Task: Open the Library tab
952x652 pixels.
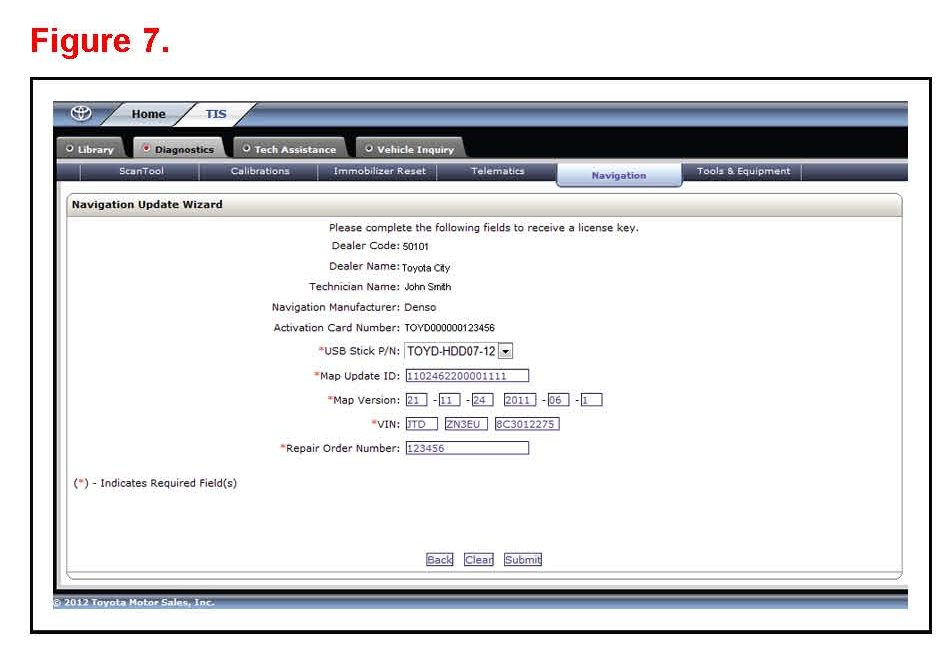Action: (x=90, y=150)
